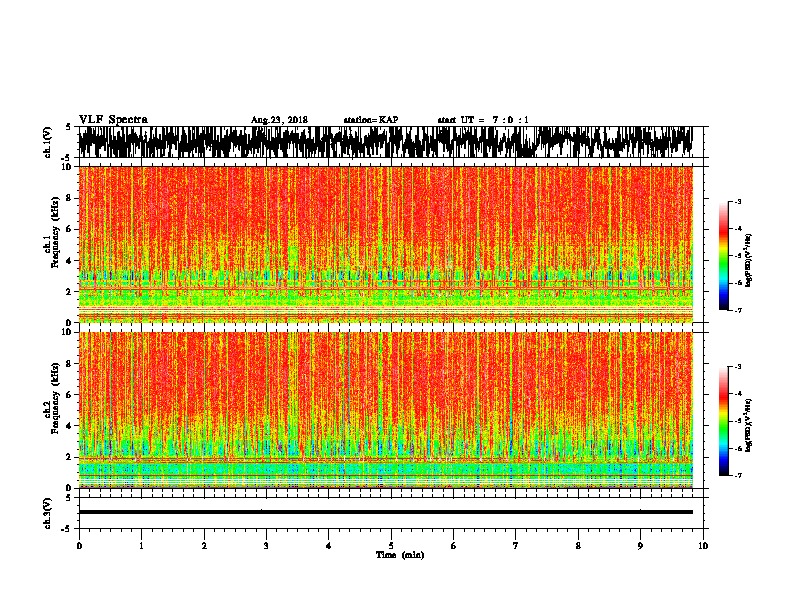Click the 4 kHz tick on ch.2 frequency axis

pos(69,426)
